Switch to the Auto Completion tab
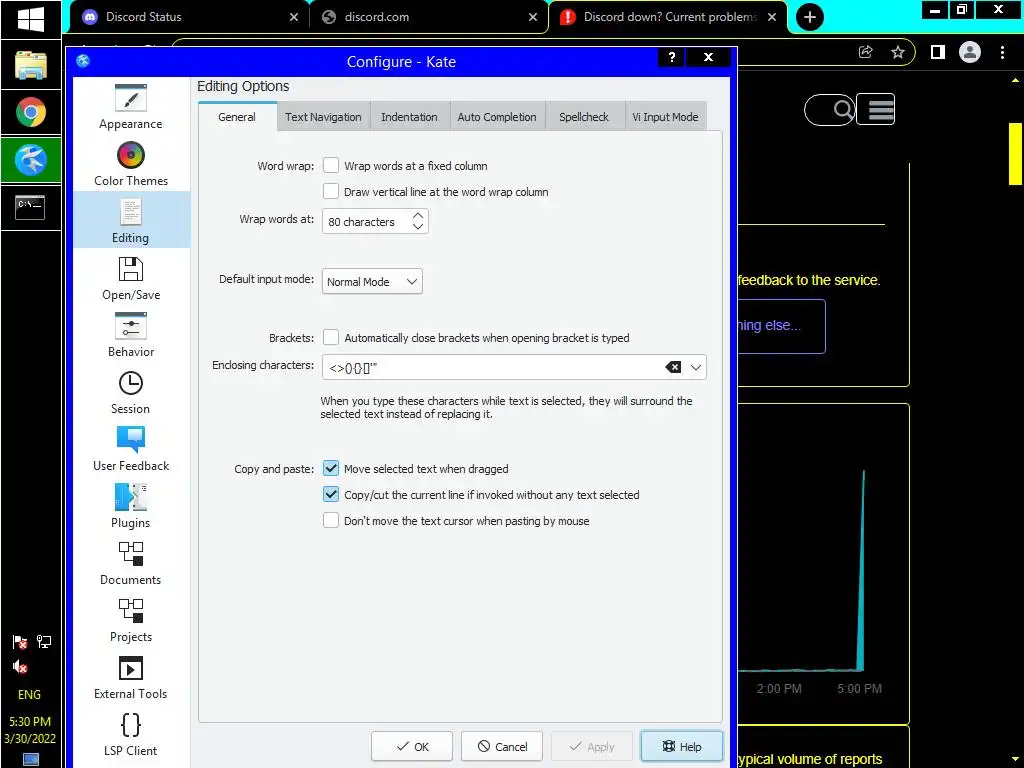Screen dimensions: 1024x768 [497, 117]
